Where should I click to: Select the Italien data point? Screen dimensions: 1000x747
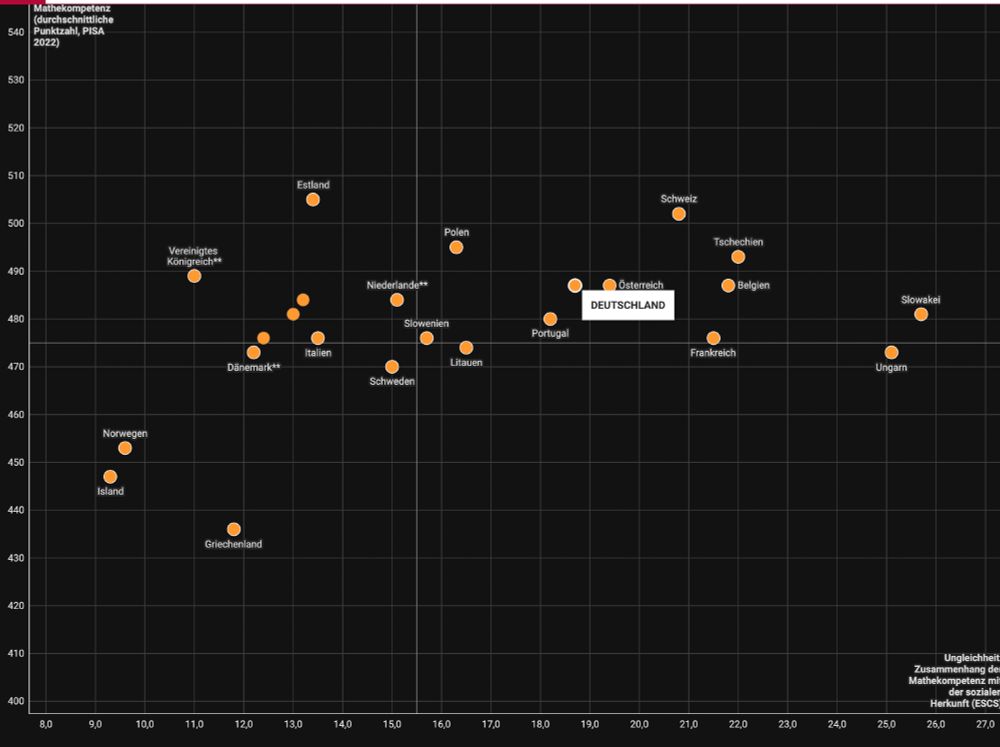[x=318, y=338]
